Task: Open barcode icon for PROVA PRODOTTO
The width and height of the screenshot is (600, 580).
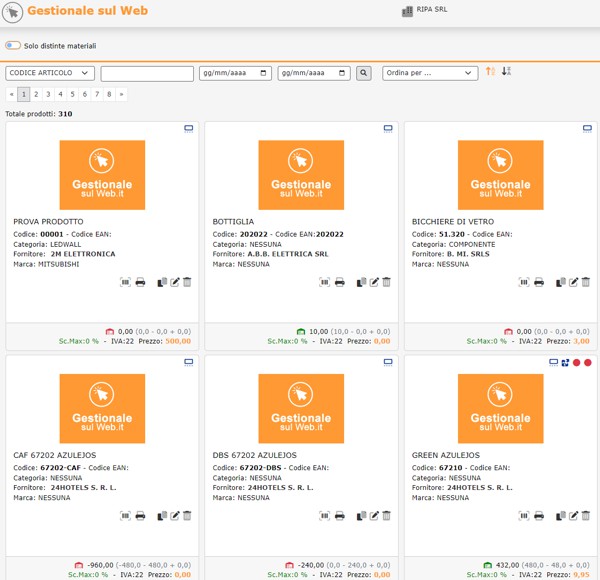Action: 125,282
